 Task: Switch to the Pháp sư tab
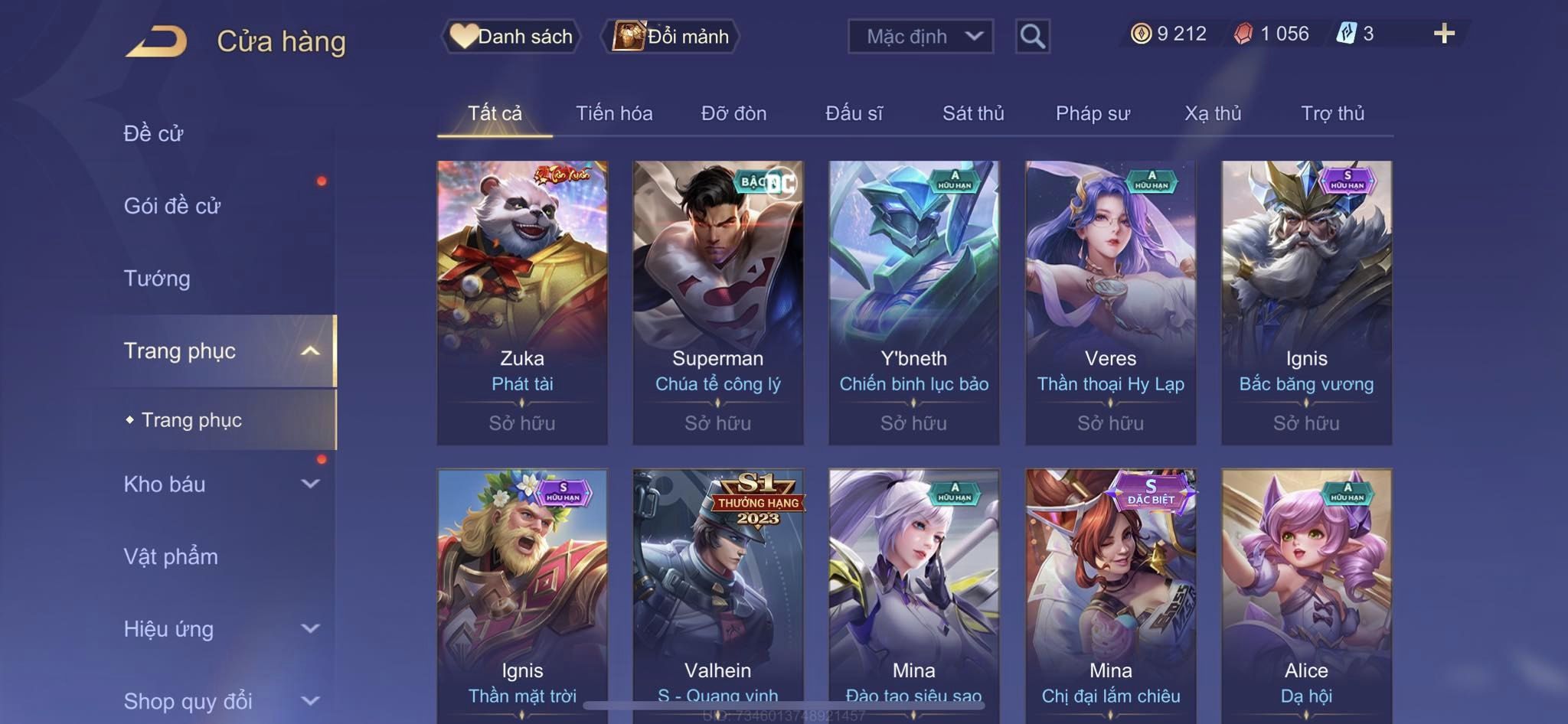click(1093, 113)
